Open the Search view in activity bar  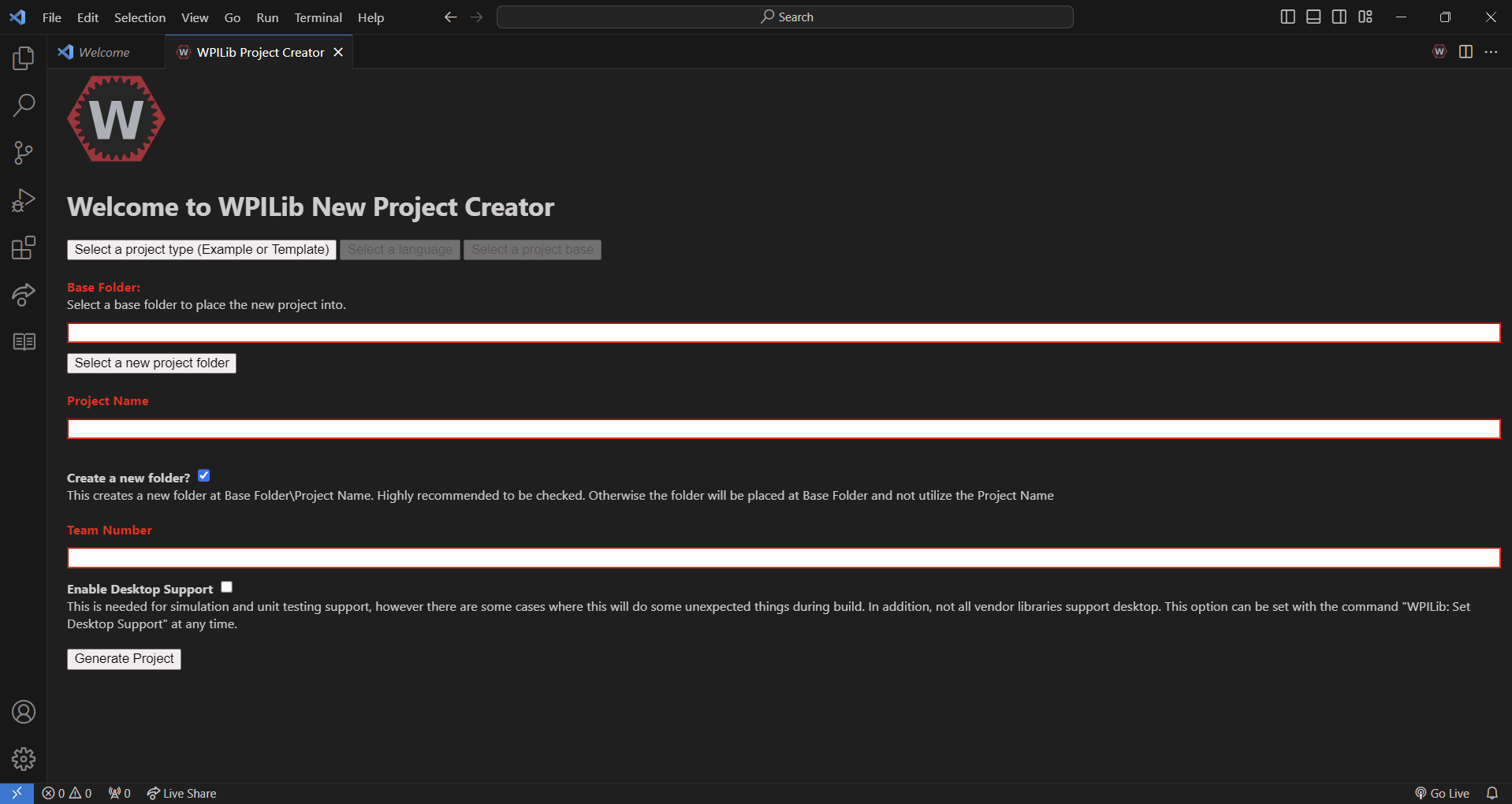click(x=24, y=105)
